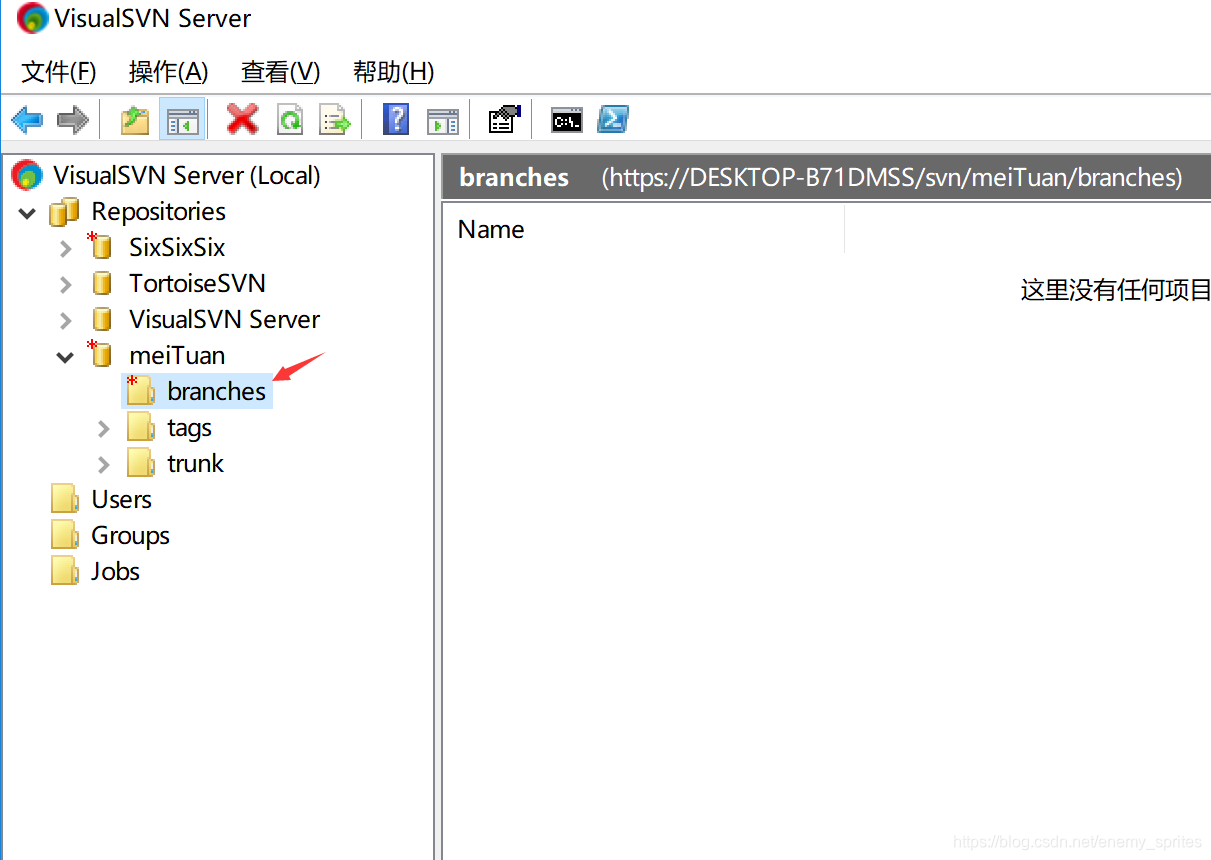1211x860 pixels.
Task: Open the 操作(A) menu
Action: tap(169, 72)
